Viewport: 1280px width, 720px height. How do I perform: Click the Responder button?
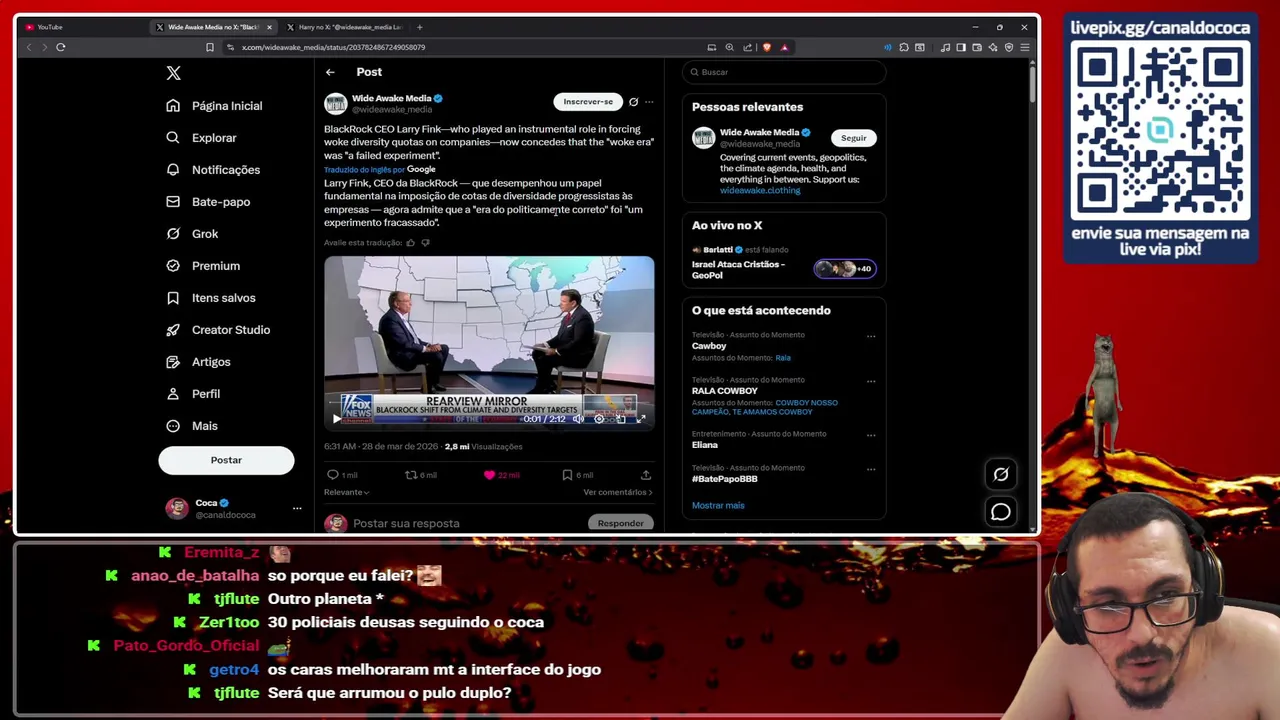[621, 523]
